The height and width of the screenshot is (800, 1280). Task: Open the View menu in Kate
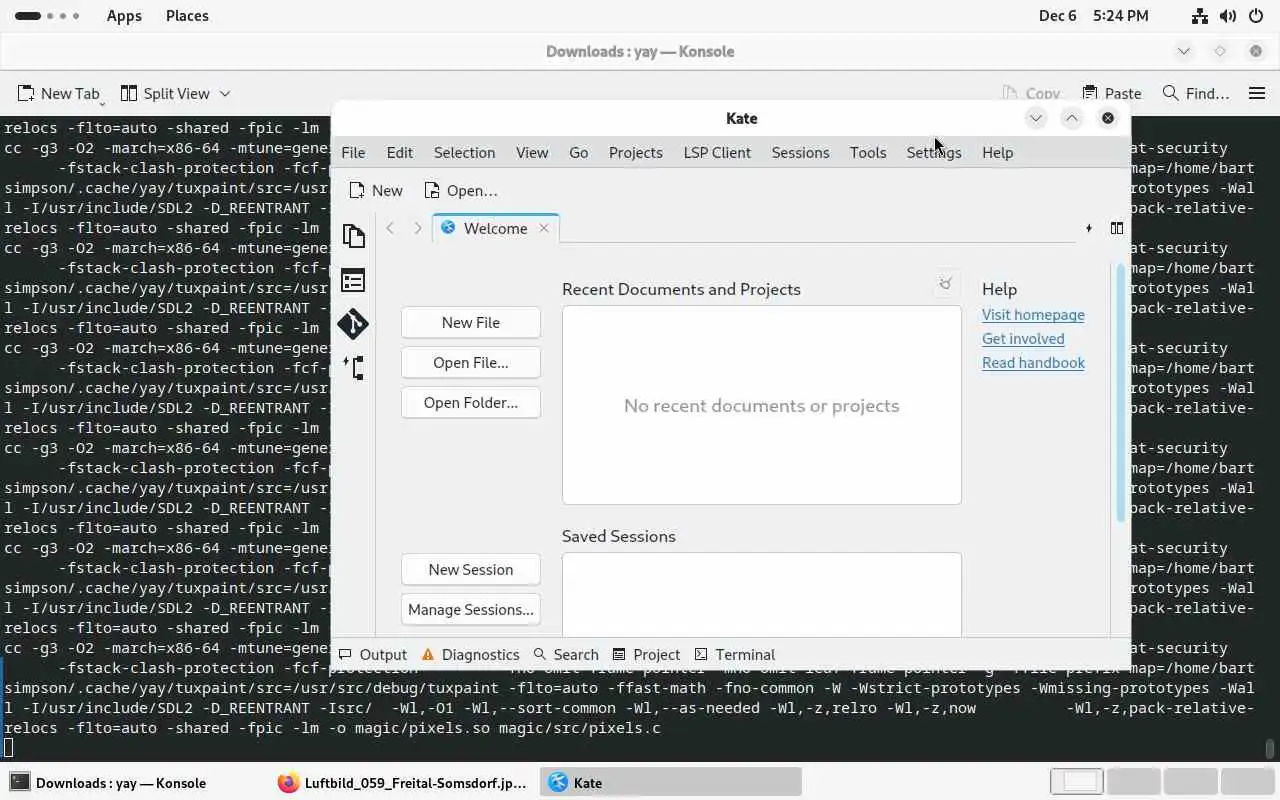click(532, 152)
